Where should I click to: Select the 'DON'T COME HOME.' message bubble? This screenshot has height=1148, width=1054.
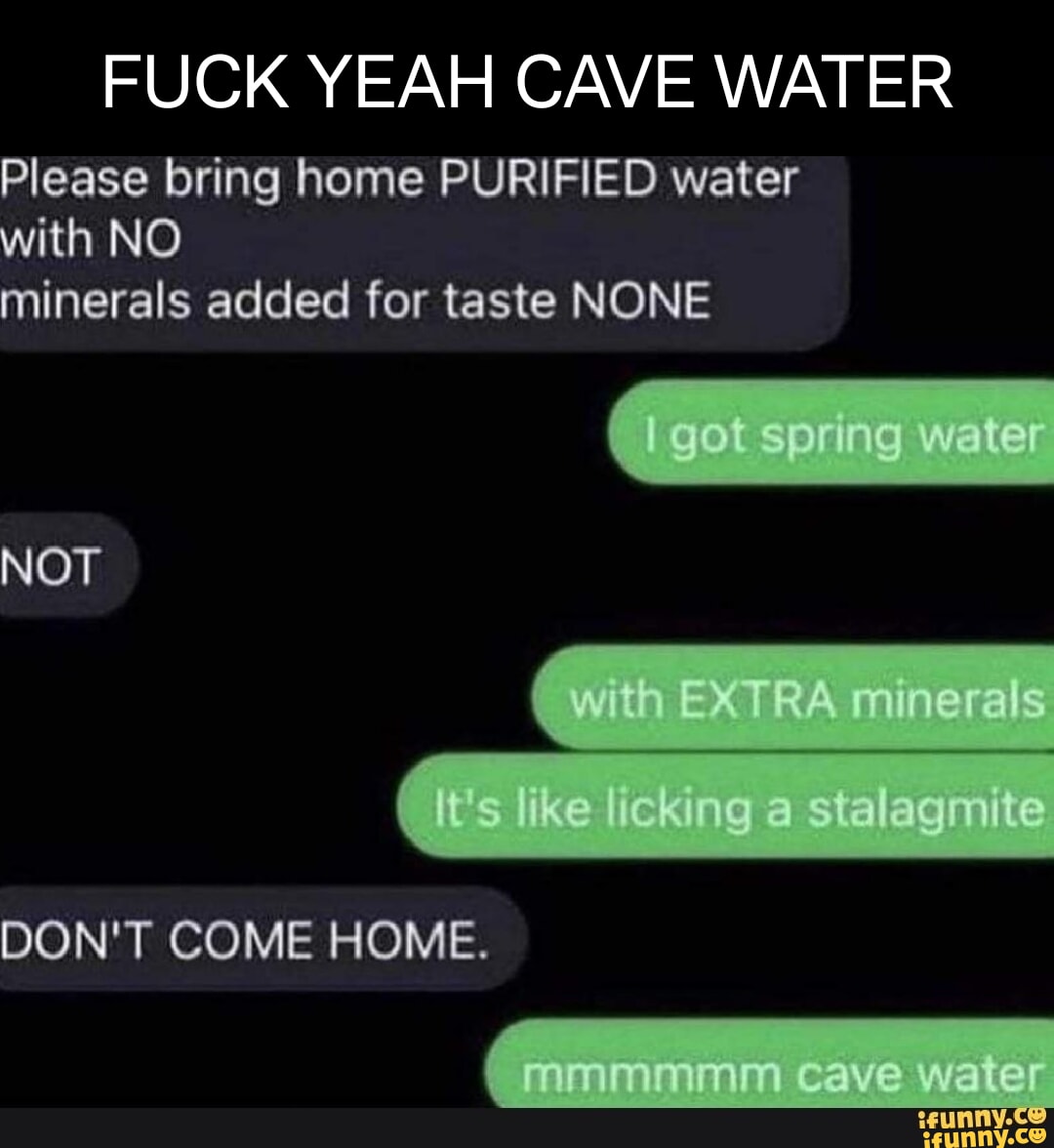click(x=263, y=938)
